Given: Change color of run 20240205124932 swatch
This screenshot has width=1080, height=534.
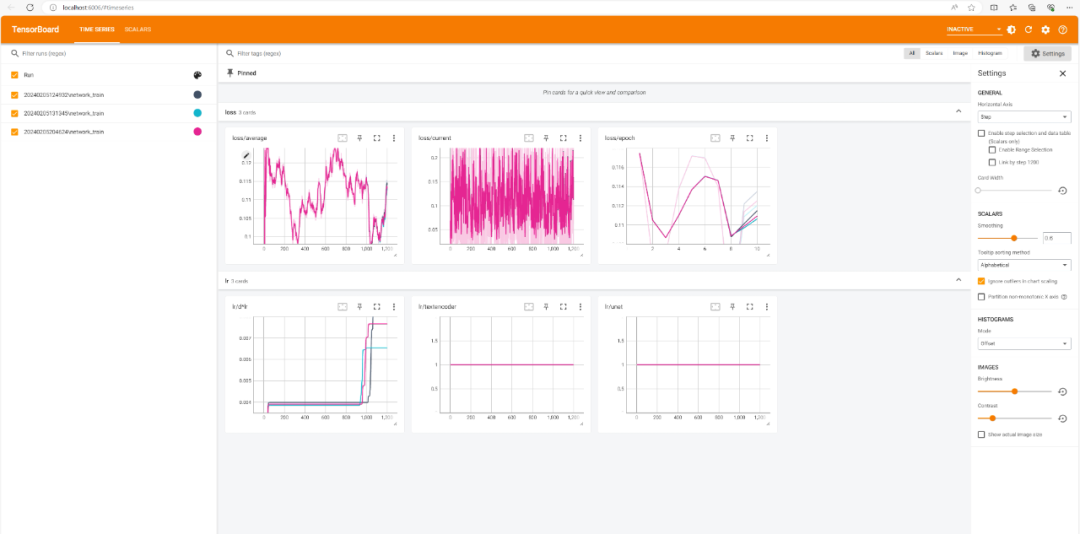Looking at the screenshot, I should pyautogui.click(x=198, y=94).
